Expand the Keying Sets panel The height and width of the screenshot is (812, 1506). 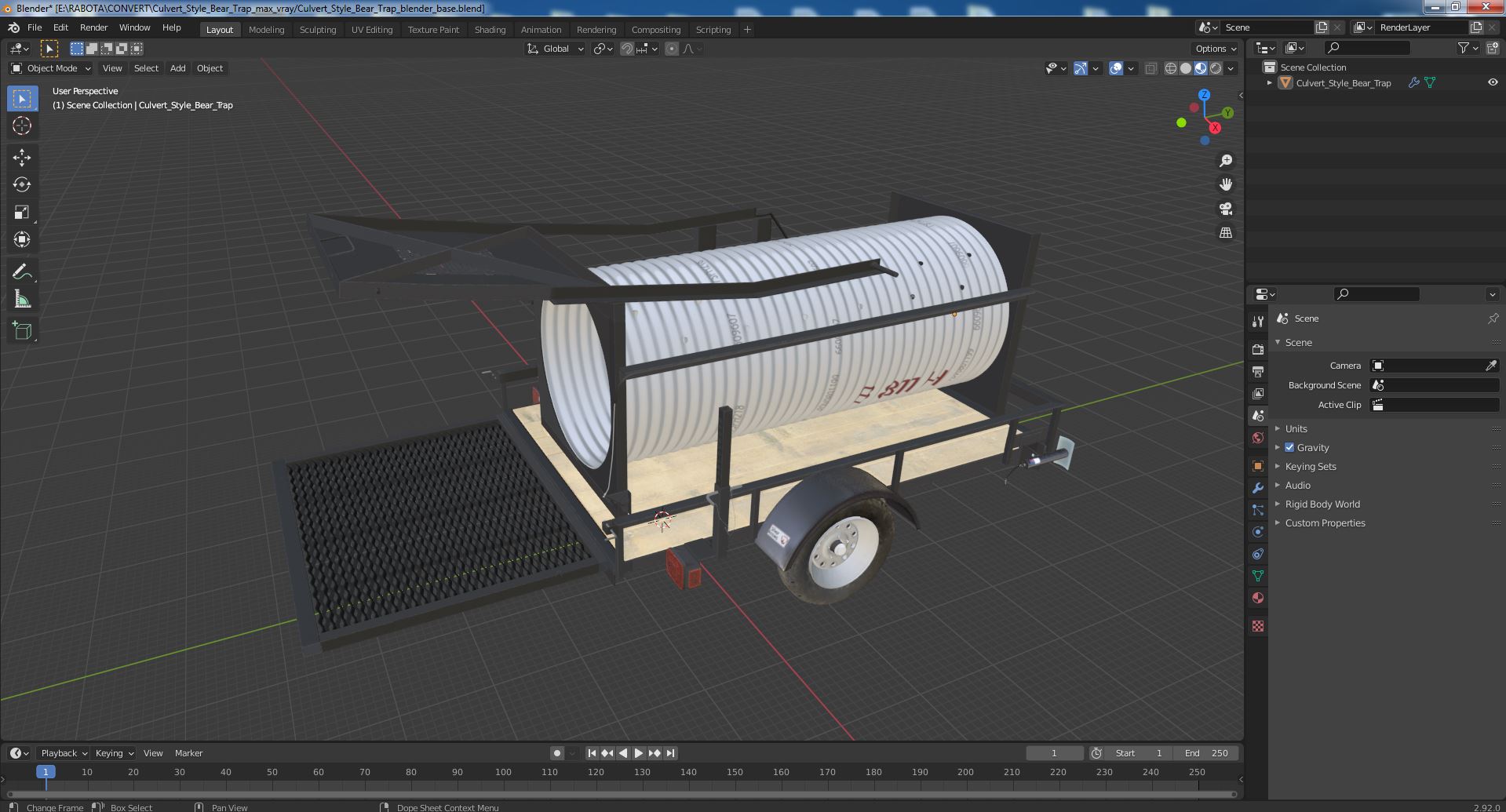[x=1310, y=467]
